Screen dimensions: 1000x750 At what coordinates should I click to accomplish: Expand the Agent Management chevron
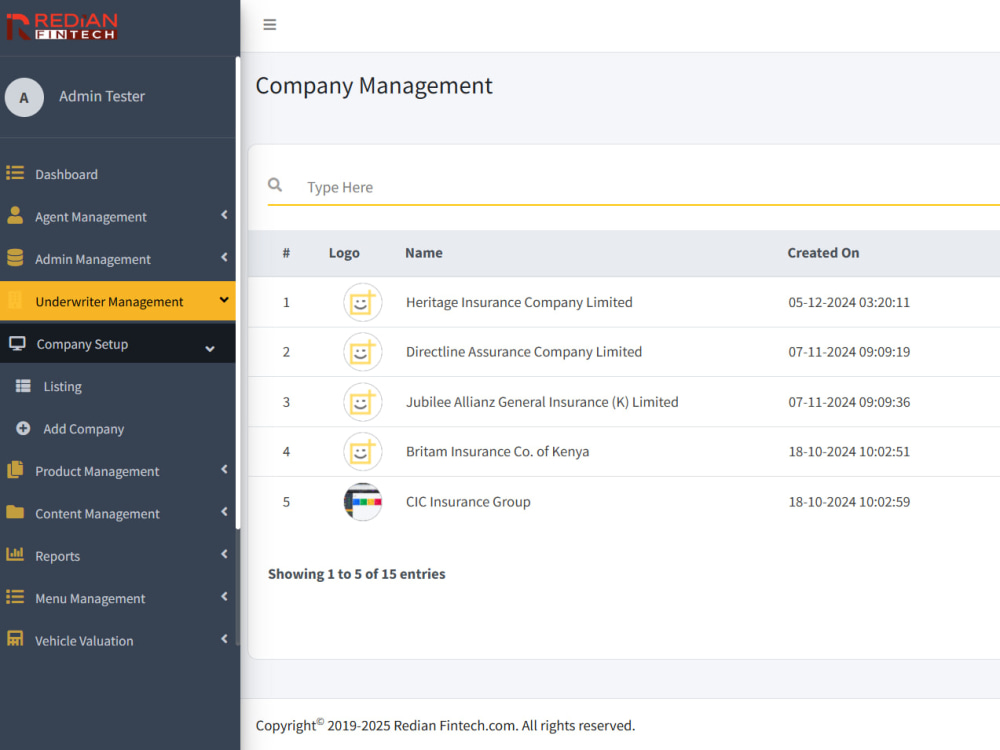pos(224,215)
